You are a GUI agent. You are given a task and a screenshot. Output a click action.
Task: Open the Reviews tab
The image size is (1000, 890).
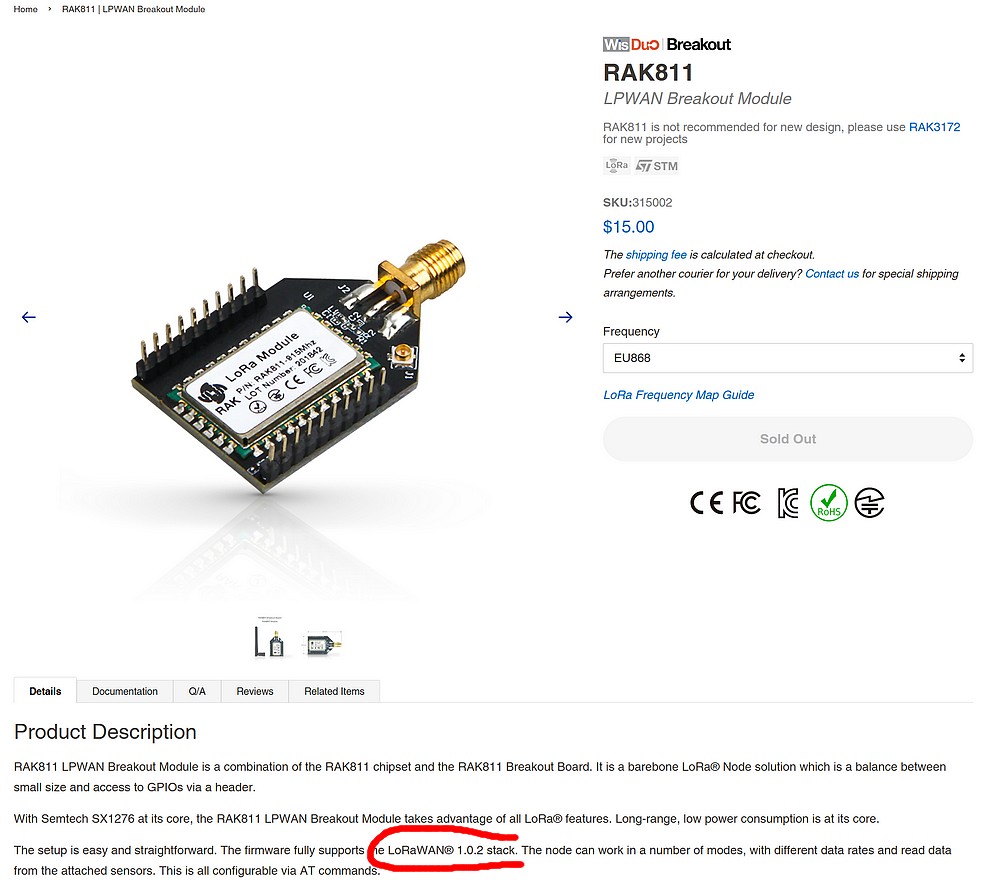[254, 691]
